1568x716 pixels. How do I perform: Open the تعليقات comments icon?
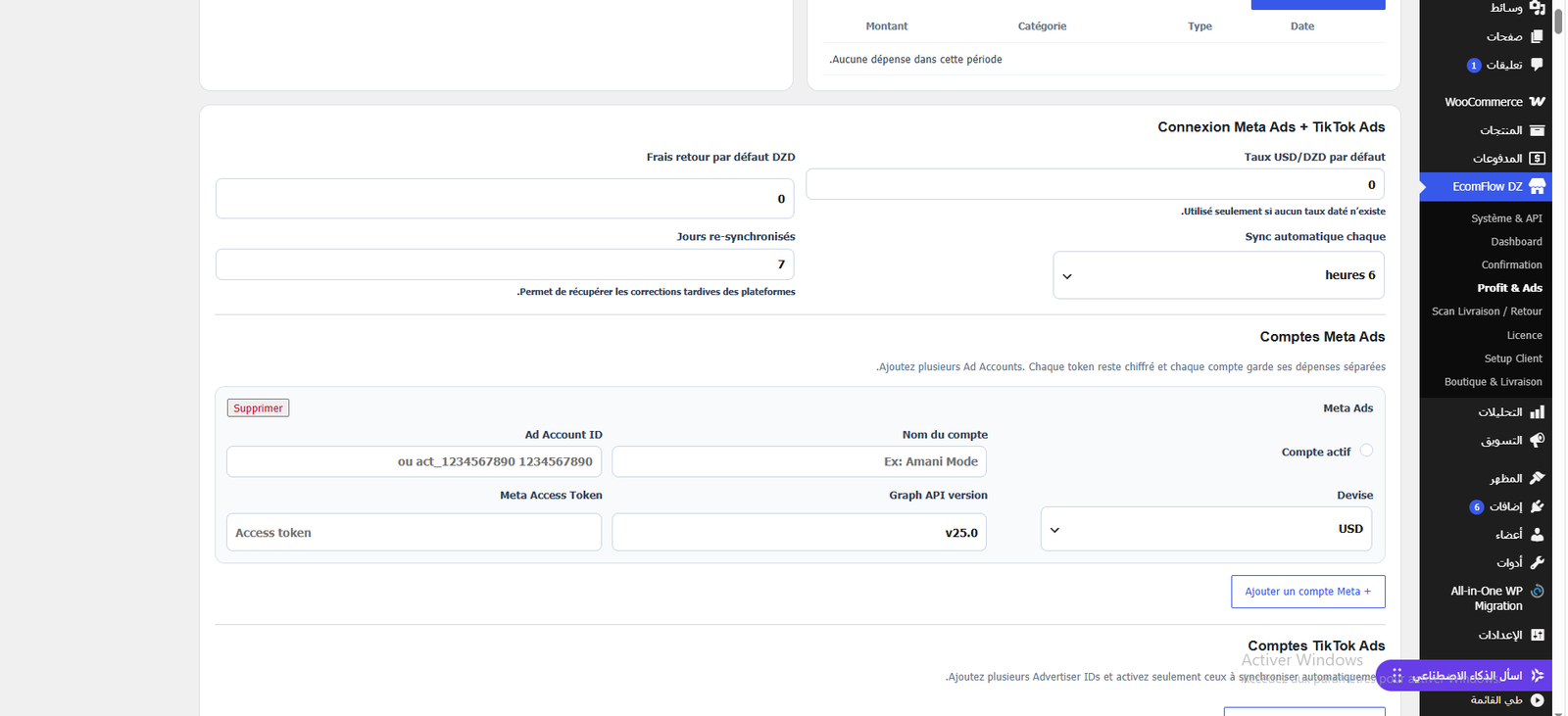(1537, 65)
